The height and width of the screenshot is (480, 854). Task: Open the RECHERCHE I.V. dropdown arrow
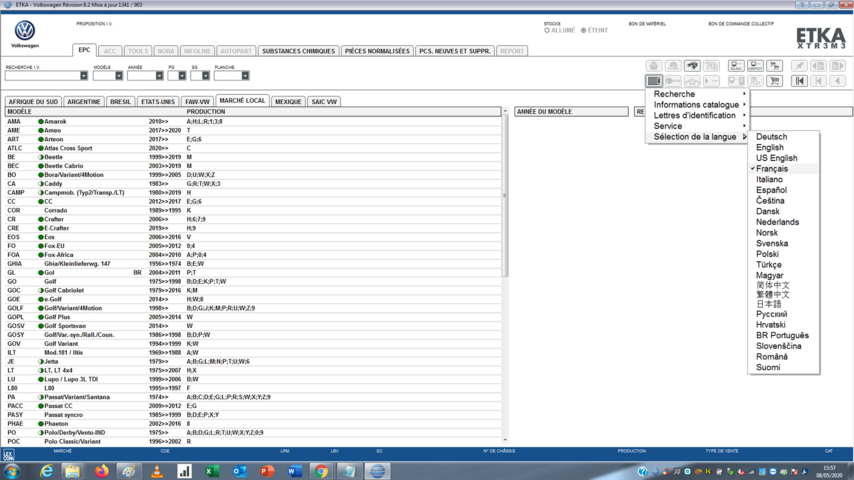pos(84,76)
